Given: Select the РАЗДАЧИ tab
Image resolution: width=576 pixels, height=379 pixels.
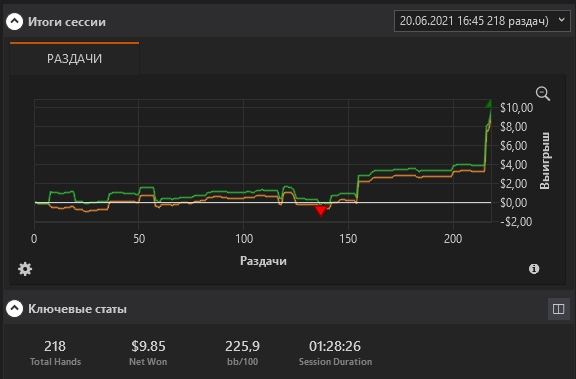Looking at the screenshot, I should [x=75, y=58].
